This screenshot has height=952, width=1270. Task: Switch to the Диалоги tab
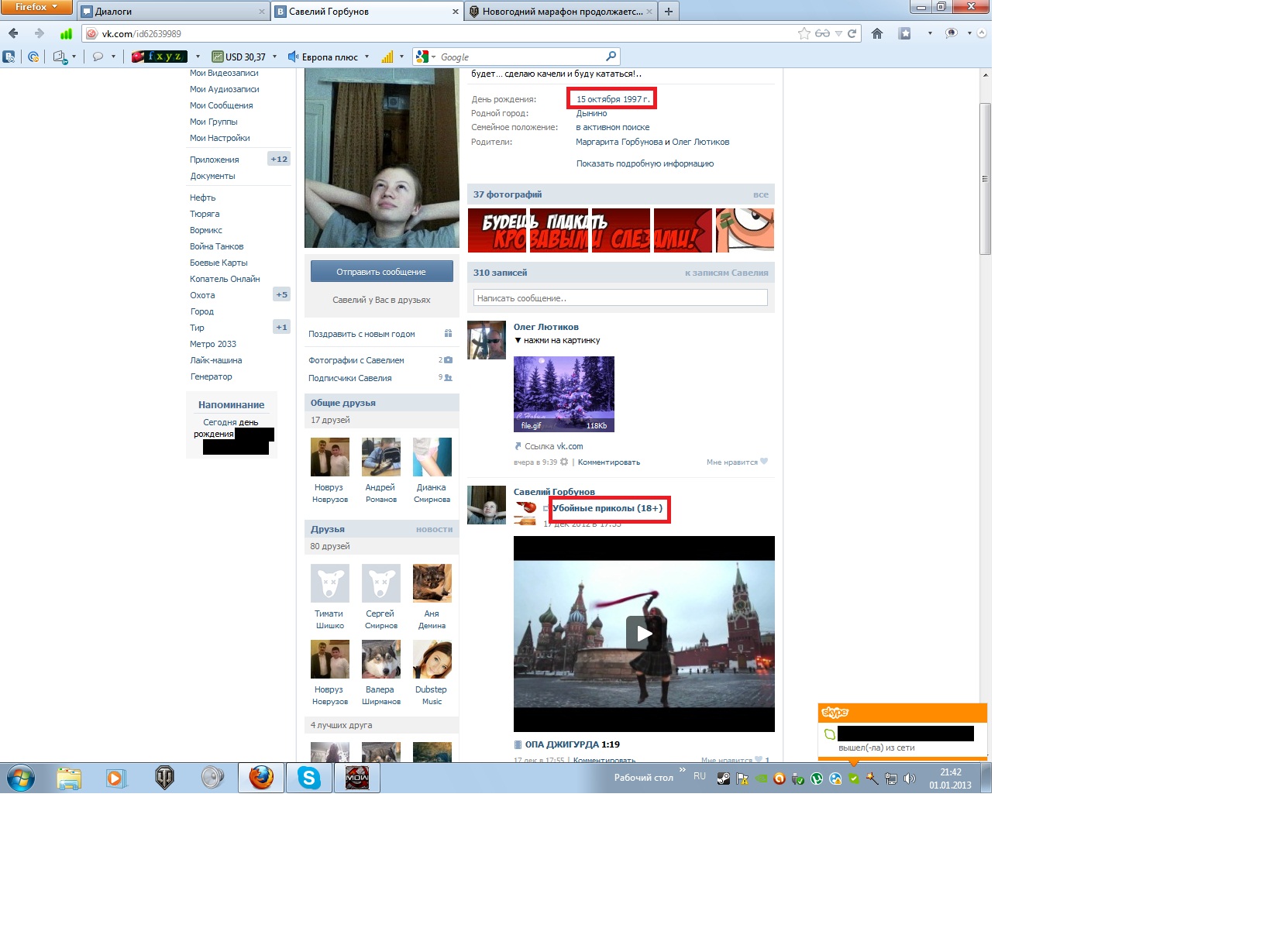pyautogui.click(x=174, y=12)
